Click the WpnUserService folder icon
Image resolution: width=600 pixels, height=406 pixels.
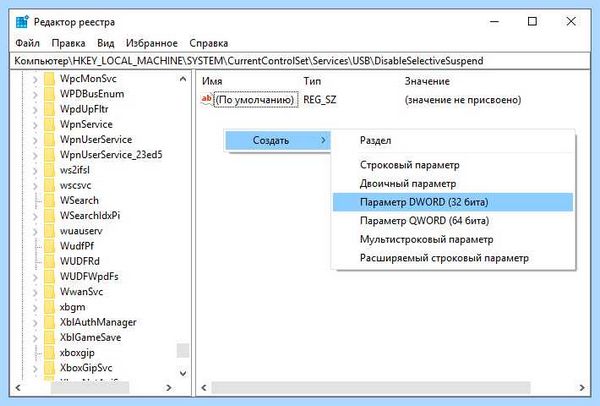pyautogui.click(x=49, y=140)
